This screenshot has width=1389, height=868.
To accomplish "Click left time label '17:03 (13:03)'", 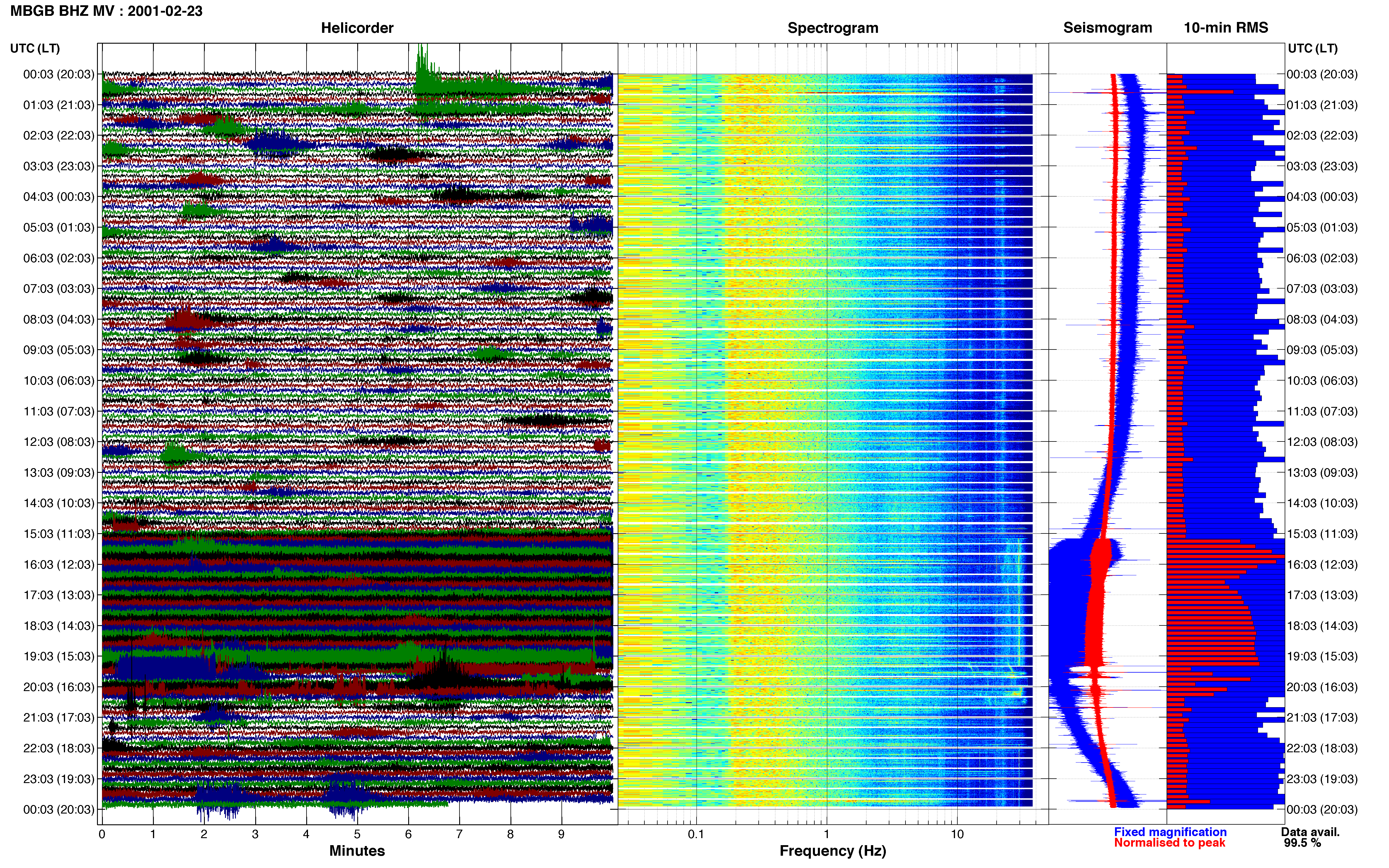I will [x=59, y=595].
